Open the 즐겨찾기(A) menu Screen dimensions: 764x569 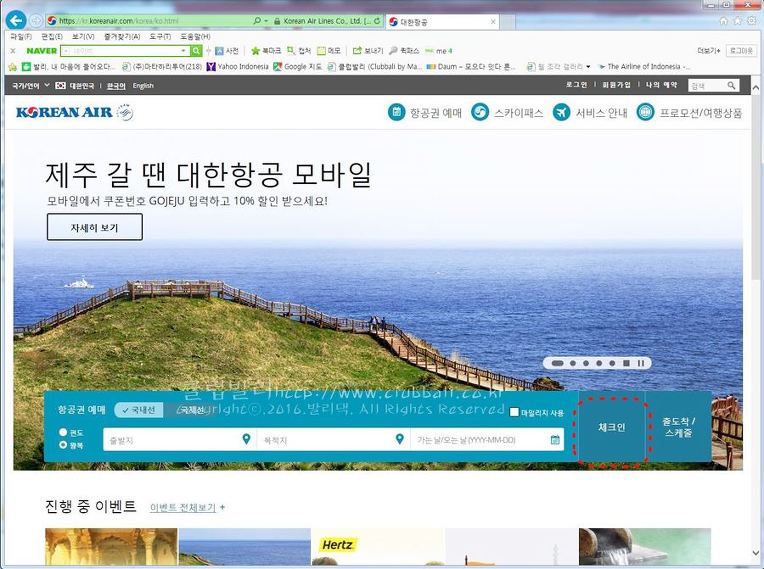[122, 37]
